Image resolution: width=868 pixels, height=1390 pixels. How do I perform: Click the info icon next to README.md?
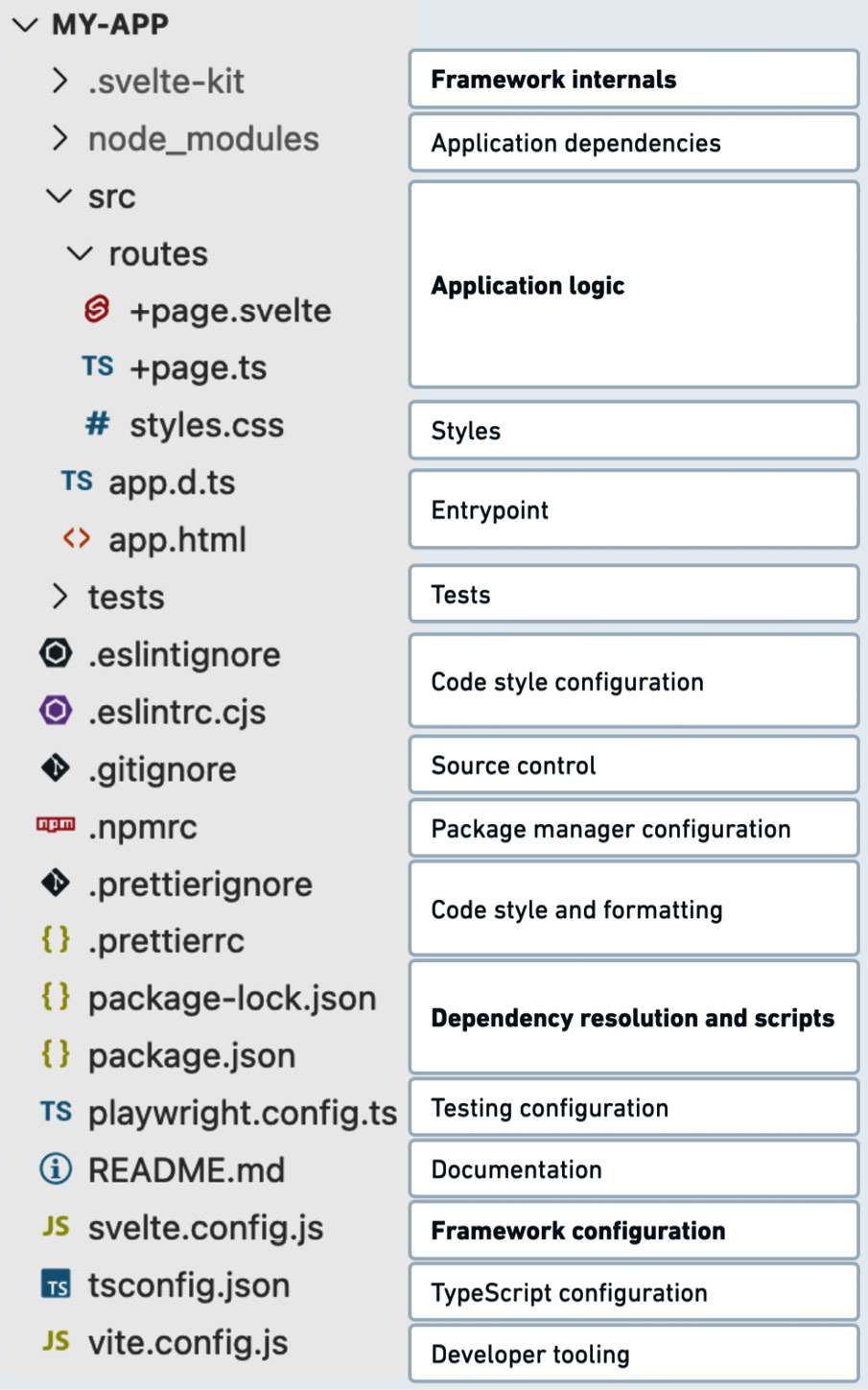(55, 1169)
